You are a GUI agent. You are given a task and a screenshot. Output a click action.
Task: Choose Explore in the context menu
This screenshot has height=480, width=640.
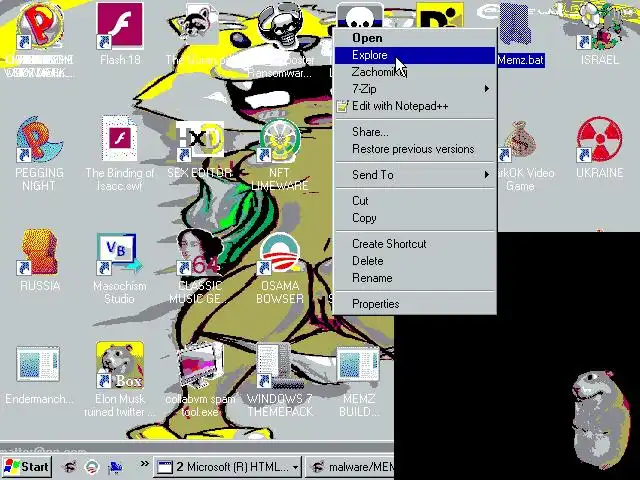tap(415, 55)
